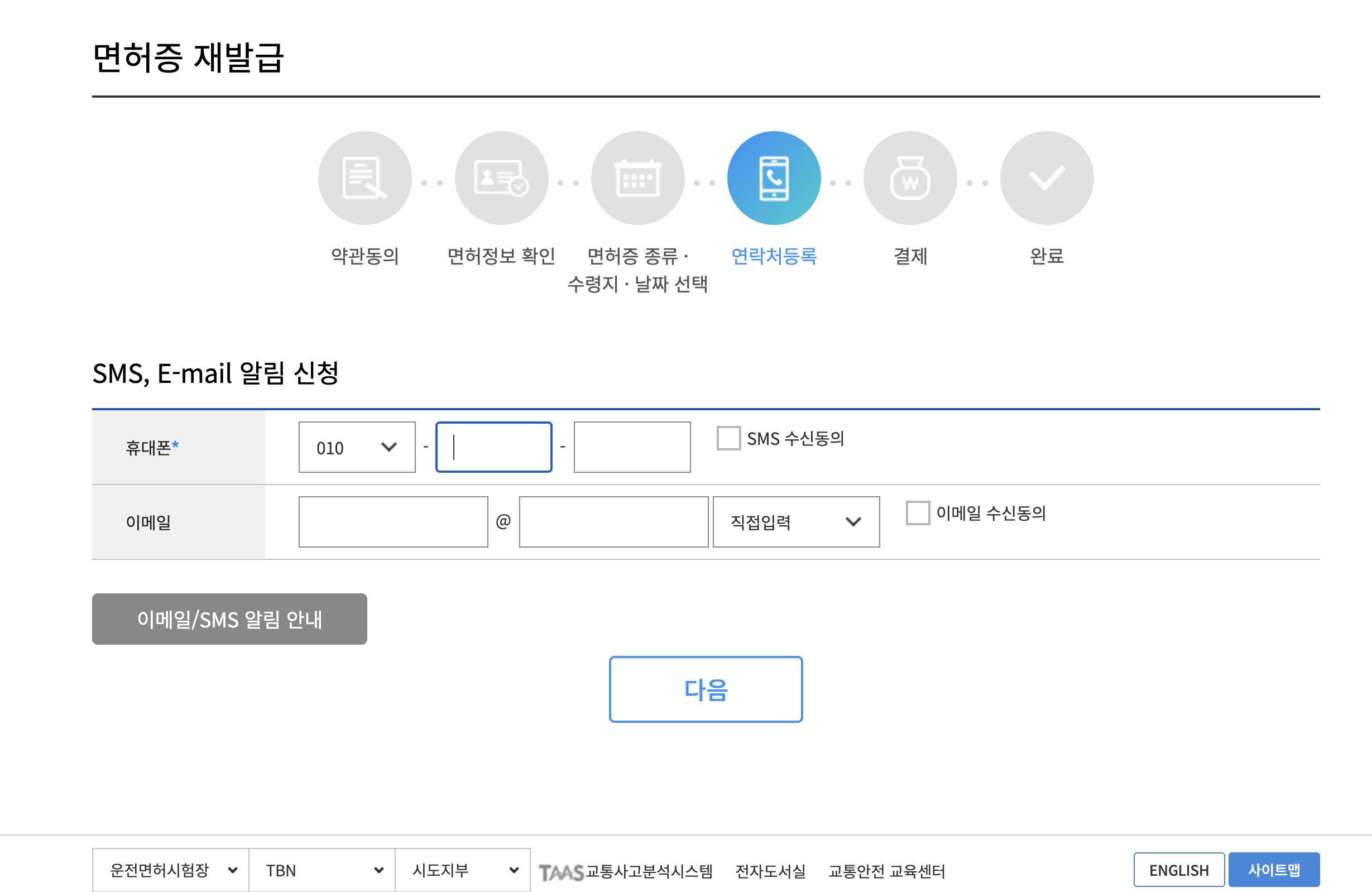Open the 010 phone prefix dropdown
This screenshot has width=1372, height=892.
(357, 448)
